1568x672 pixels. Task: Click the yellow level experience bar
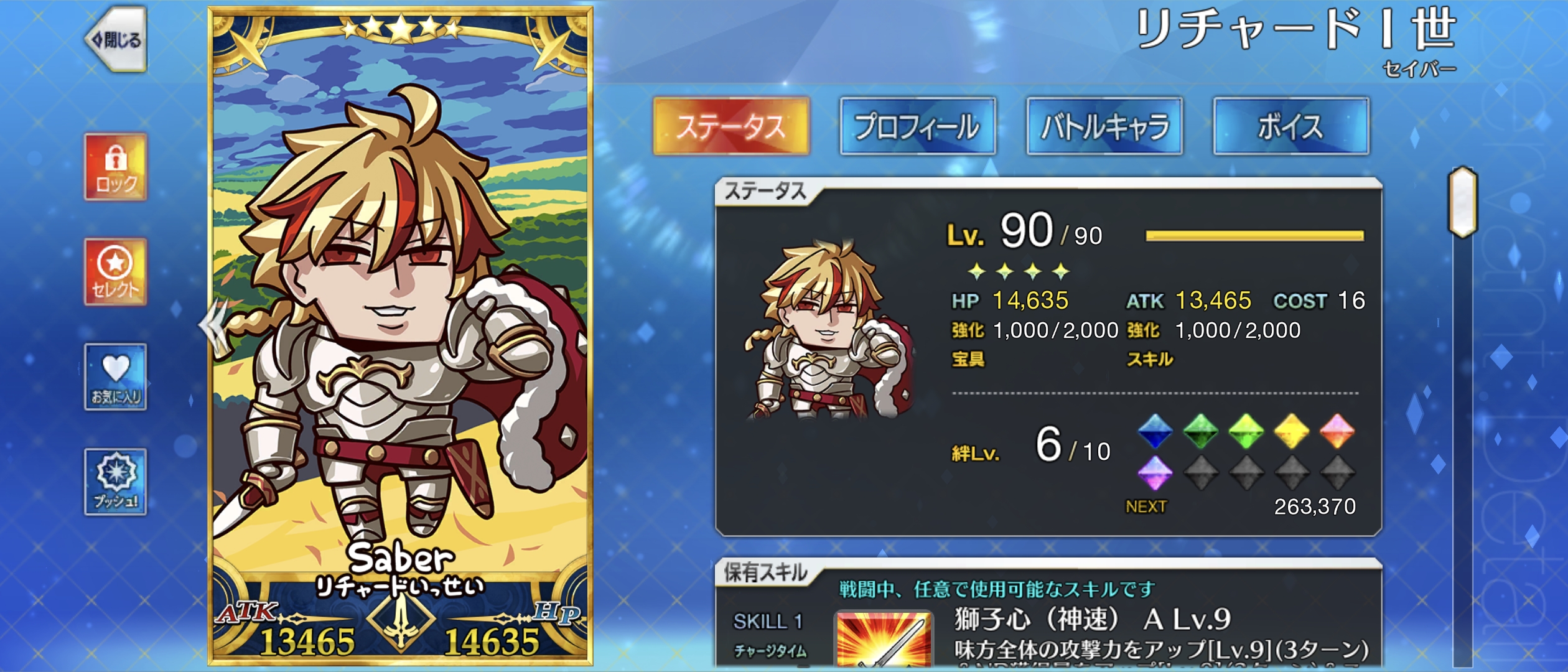(x=1254, y=236)
